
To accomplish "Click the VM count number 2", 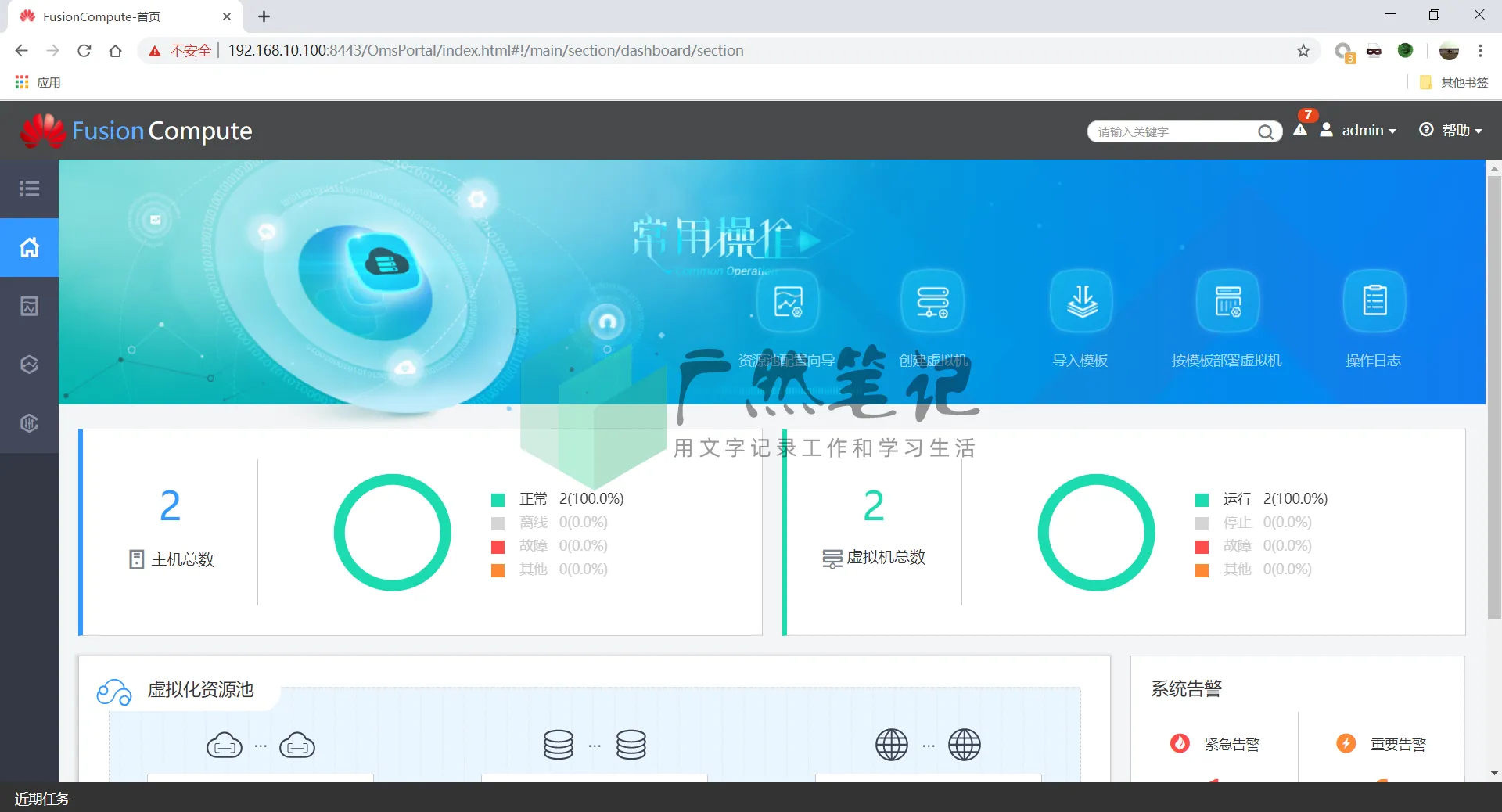I will (x=874, y=505).
